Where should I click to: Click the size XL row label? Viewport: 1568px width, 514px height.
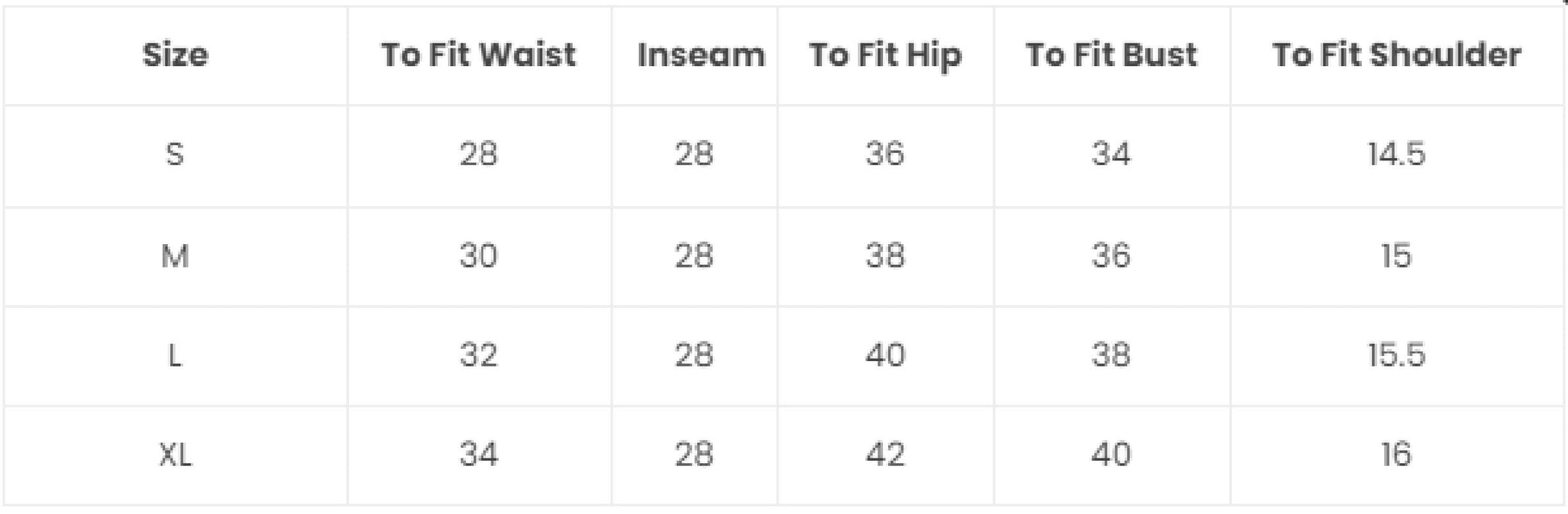click(175, 454)
